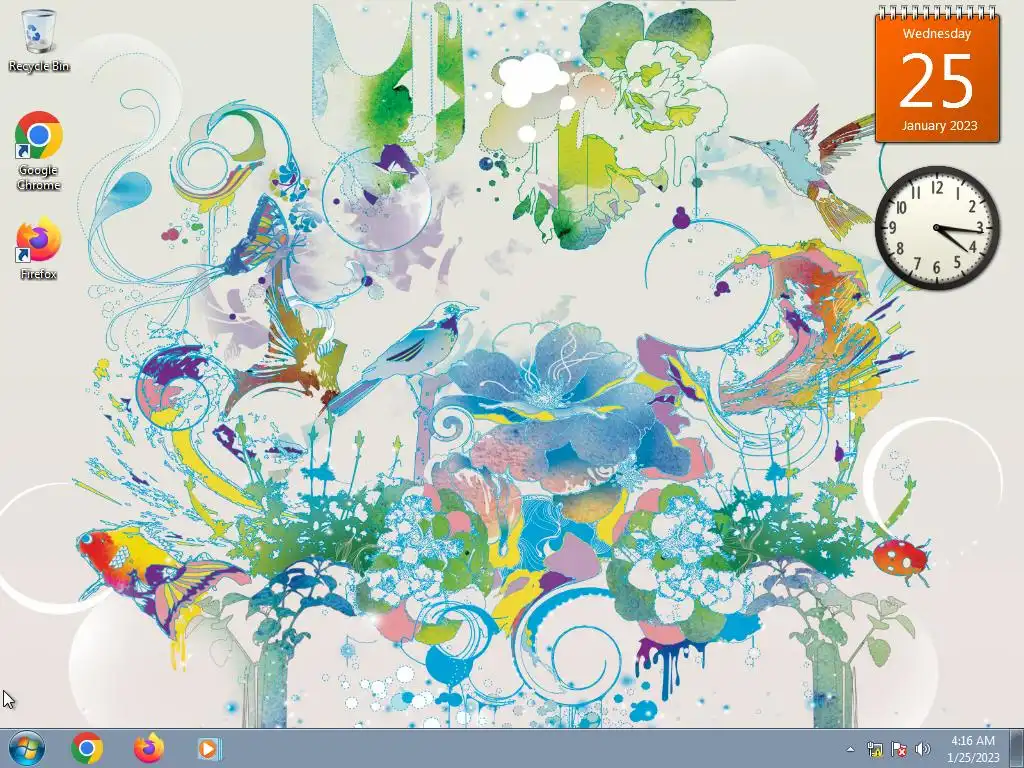Image resolution: width=1024 pixels, height=768 pixels.
Task: Open Windows Media Player from taskbar
Action: tap(209, 748)
